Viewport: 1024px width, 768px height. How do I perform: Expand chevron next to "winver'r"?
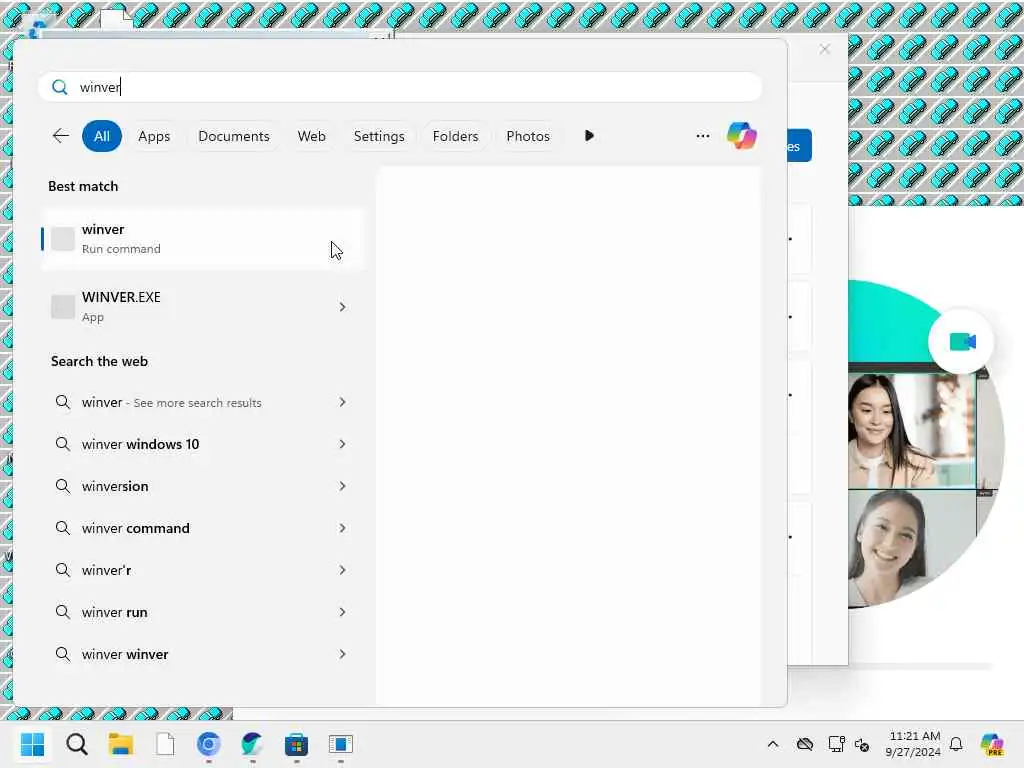coord(342,570)
